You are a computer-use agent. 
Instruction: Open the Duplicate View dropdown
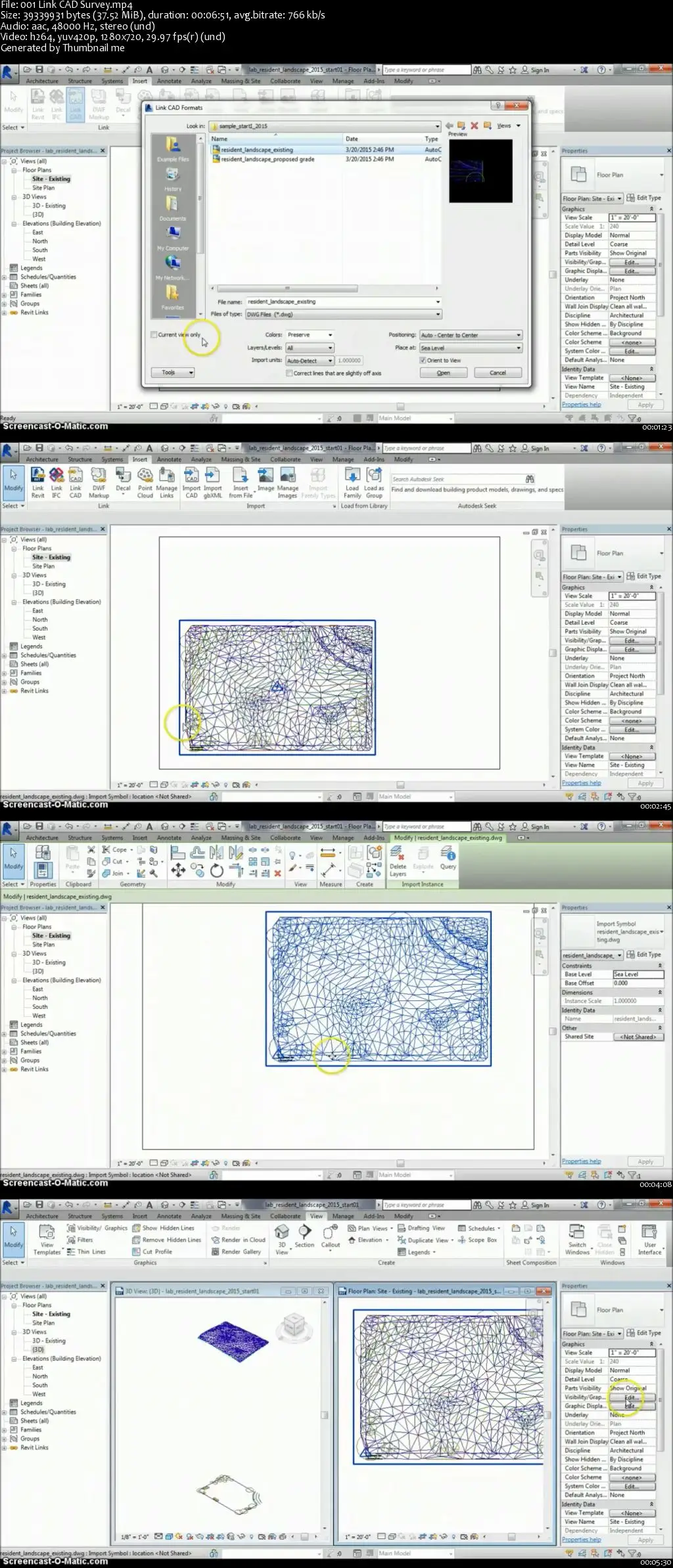coord(425,1240)
